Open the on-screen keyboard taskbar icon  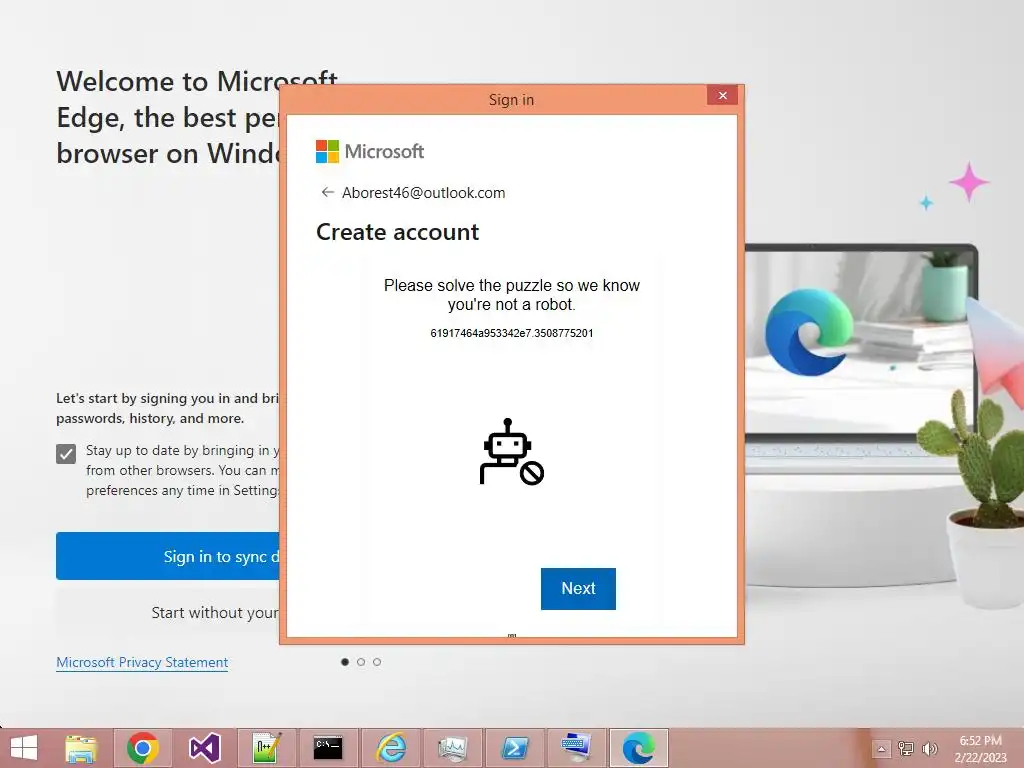point(576,748)
